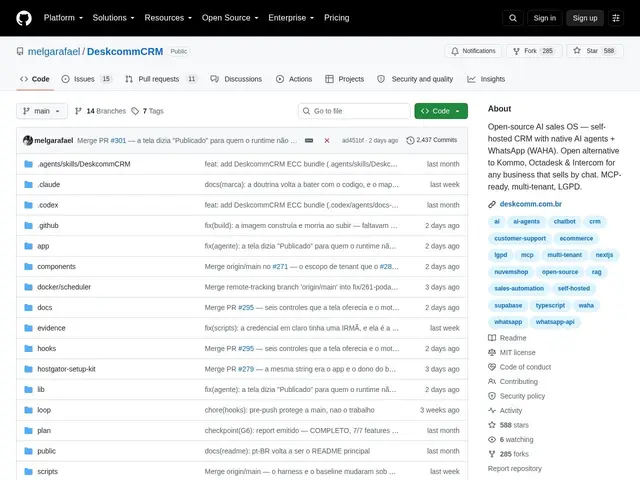View the 2,437 Commits history
640x480 pixels.
point(432,140)
